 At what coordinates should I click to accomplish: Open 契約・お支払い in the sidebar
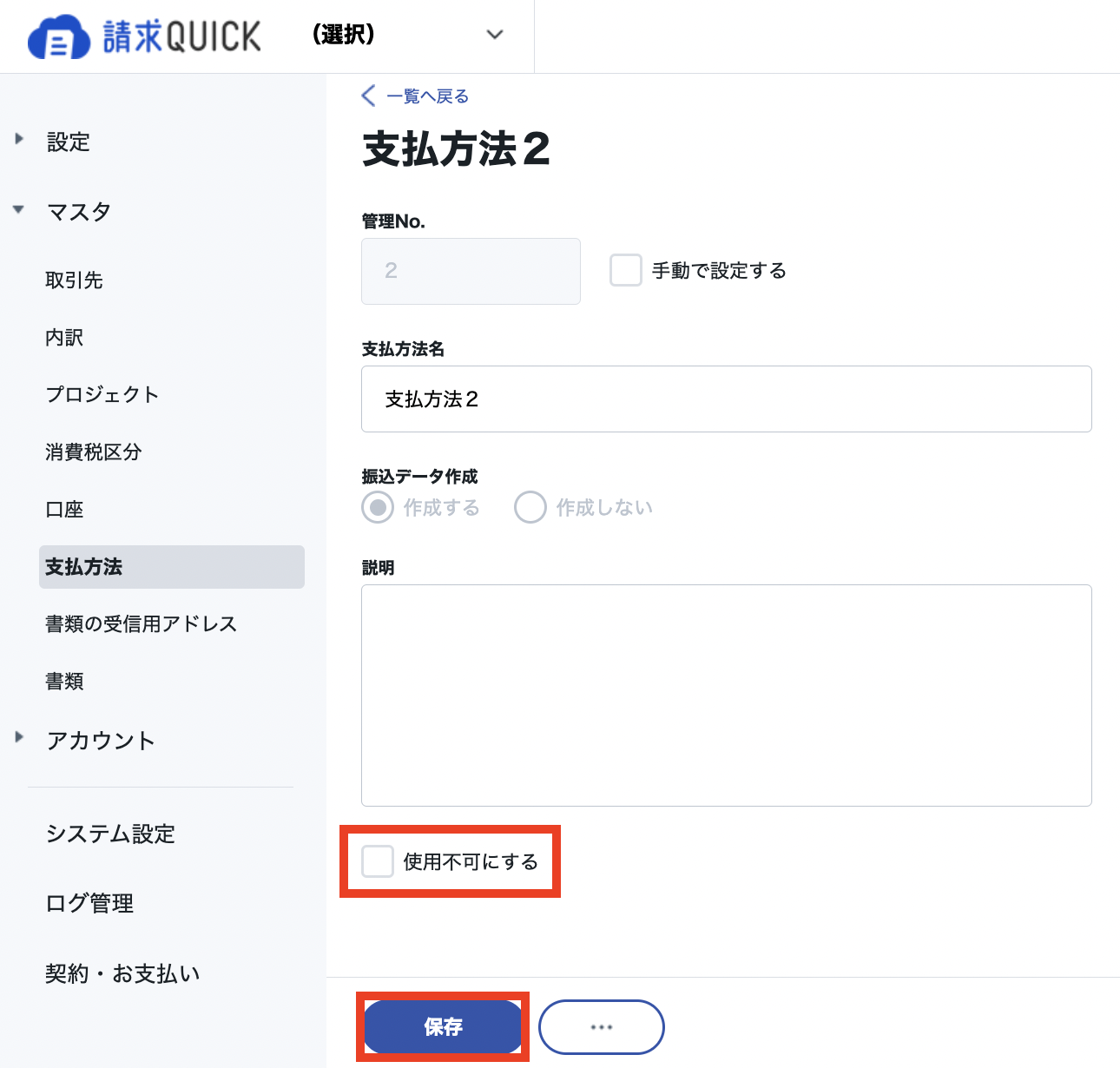pos(122,973)
